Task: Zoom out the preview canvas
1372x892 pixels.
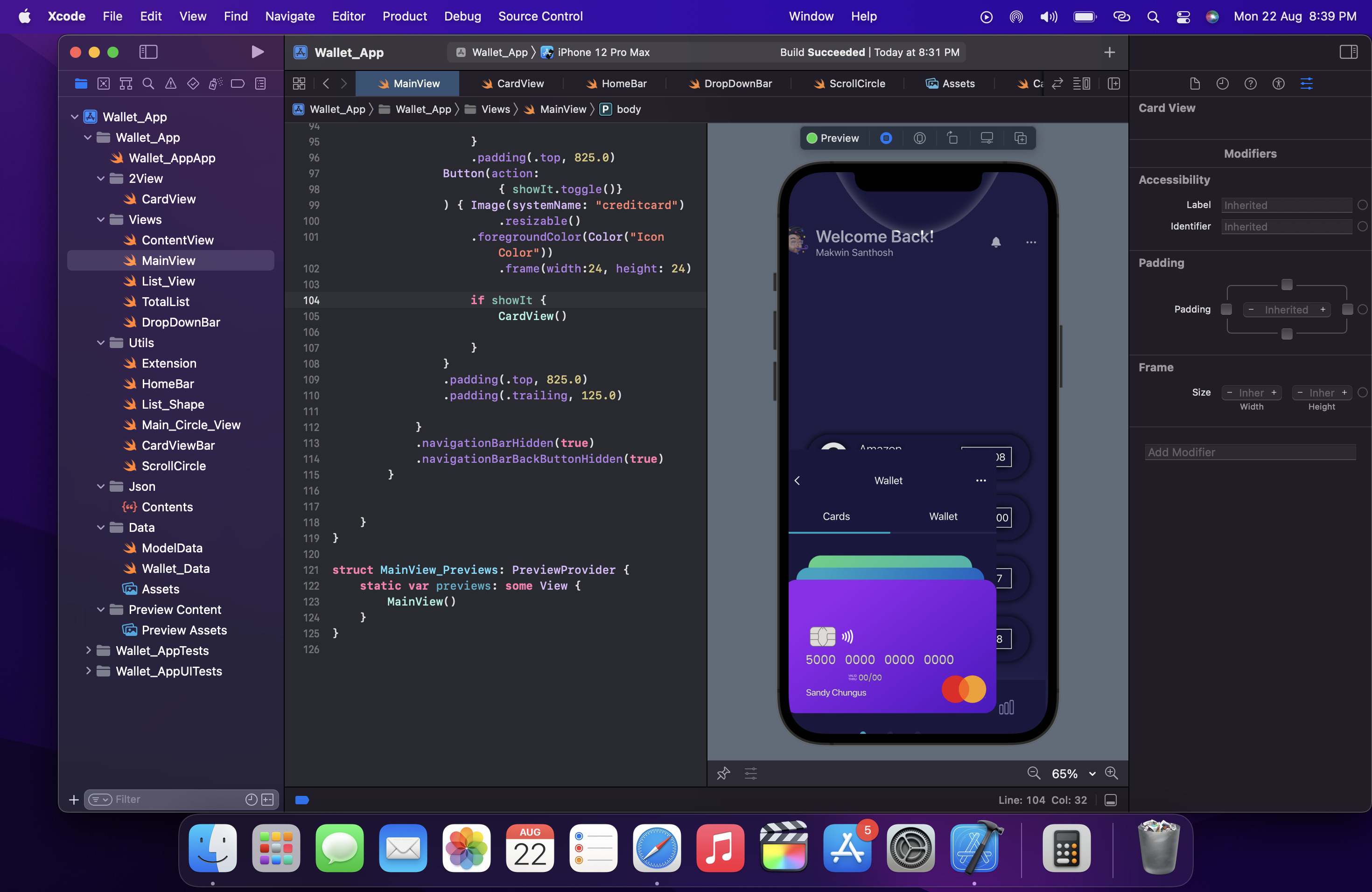Action: click(x=1034, y=774)
